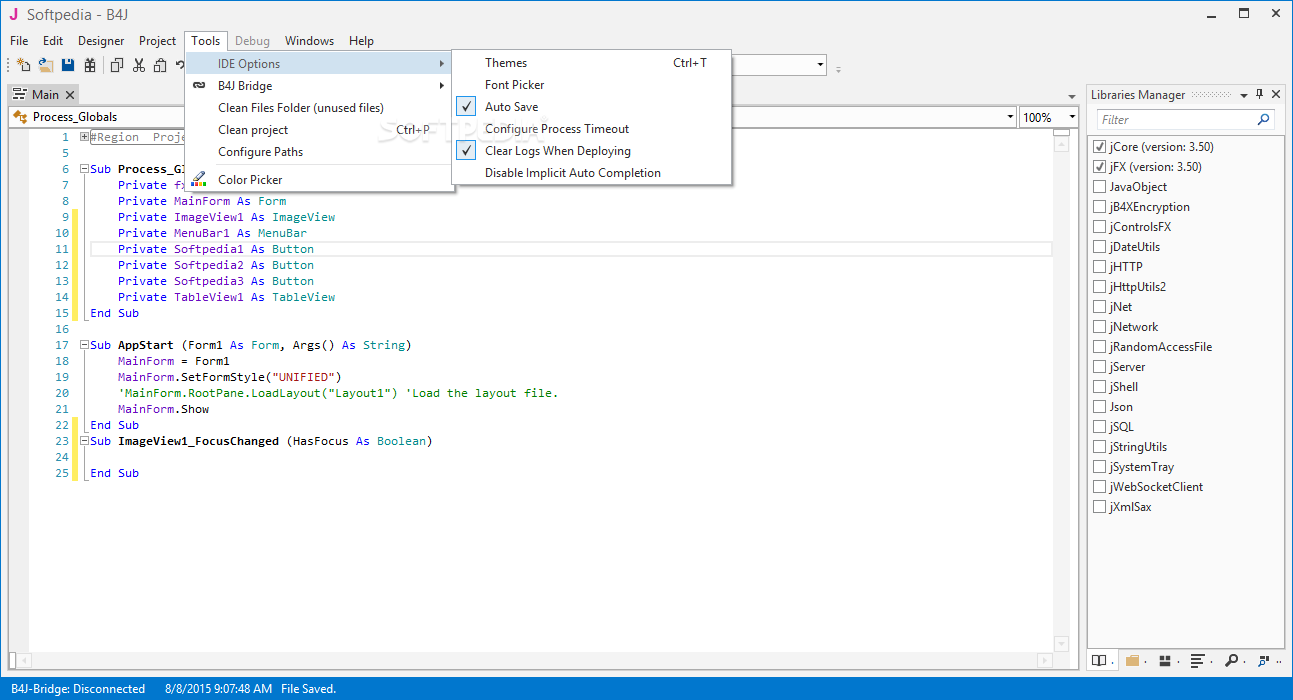The height and width of the screenshot is (700, 1293).
Task: Click the Process_Globals sub icon
Action: point(20,117)
